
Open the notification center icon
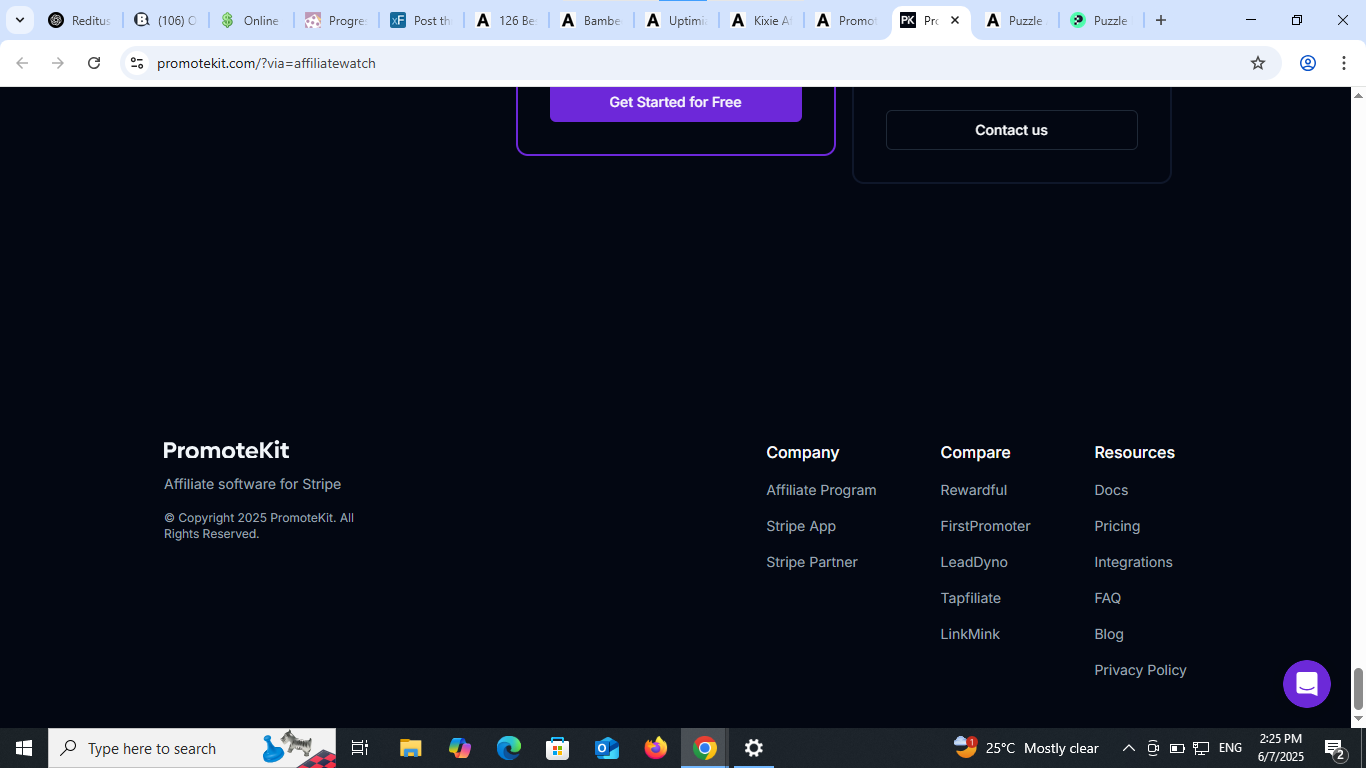1334,748
